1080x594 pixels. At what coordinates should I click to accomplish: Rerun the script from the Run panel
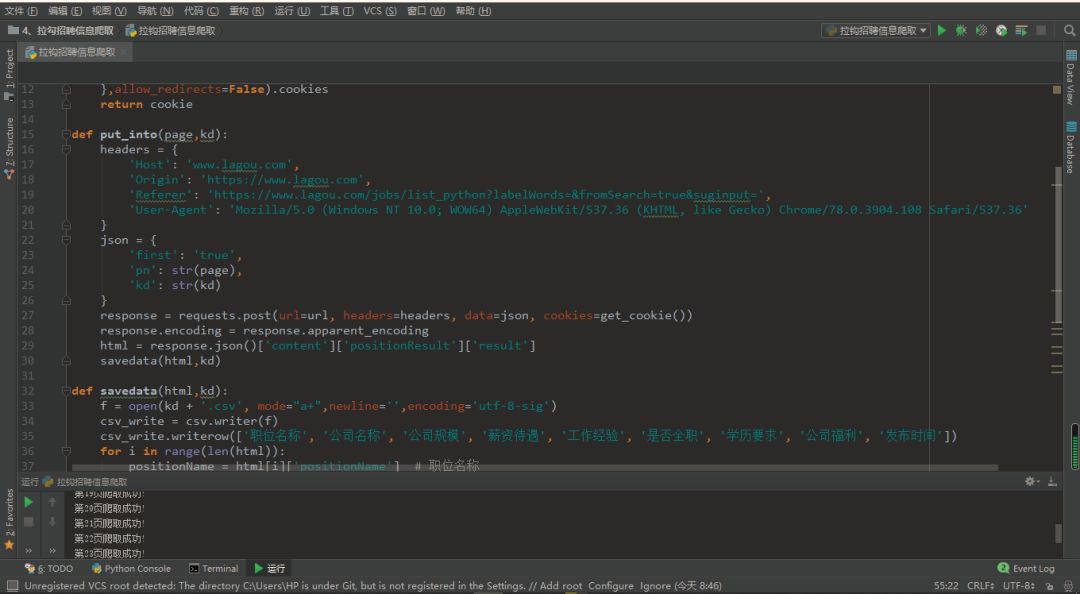28,502
